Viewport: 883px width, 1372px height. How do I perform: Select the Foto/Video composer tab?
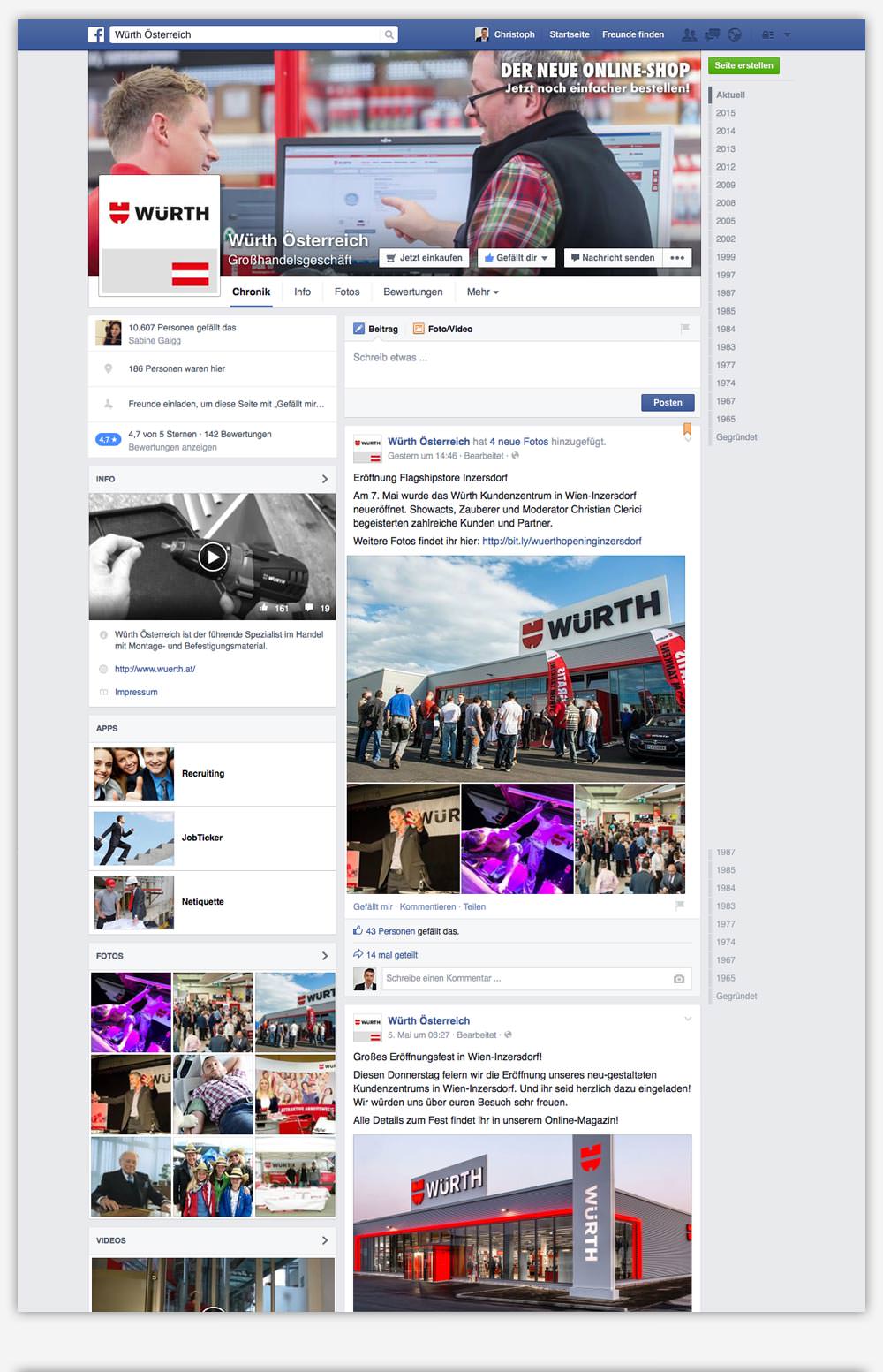(x=443, y=329)
